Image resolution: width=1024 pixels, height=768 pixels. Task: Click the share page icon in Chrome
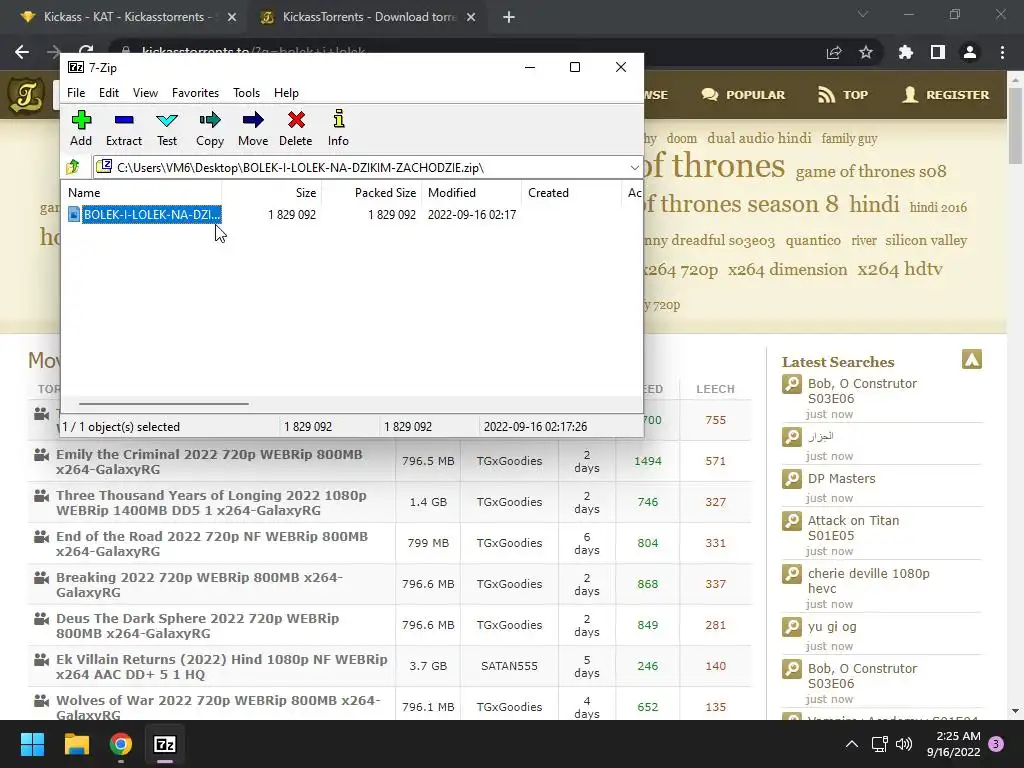coord(833,53)
